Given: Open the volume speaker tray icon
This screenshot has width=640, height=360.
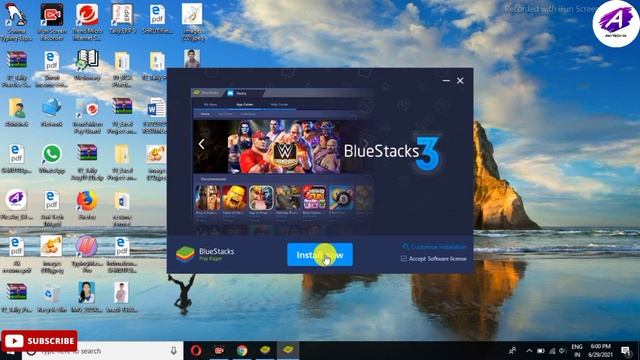Looking at the screenshot, I should tap(563, 351).
